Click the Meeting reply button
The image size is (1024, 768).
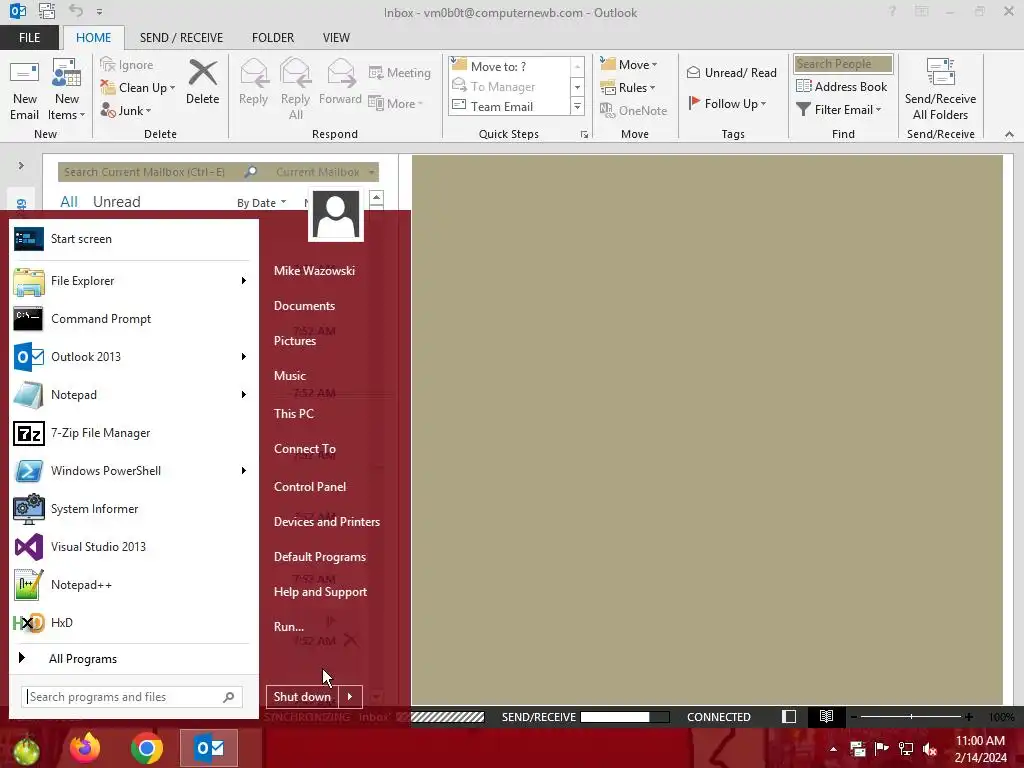click(400, 72)
